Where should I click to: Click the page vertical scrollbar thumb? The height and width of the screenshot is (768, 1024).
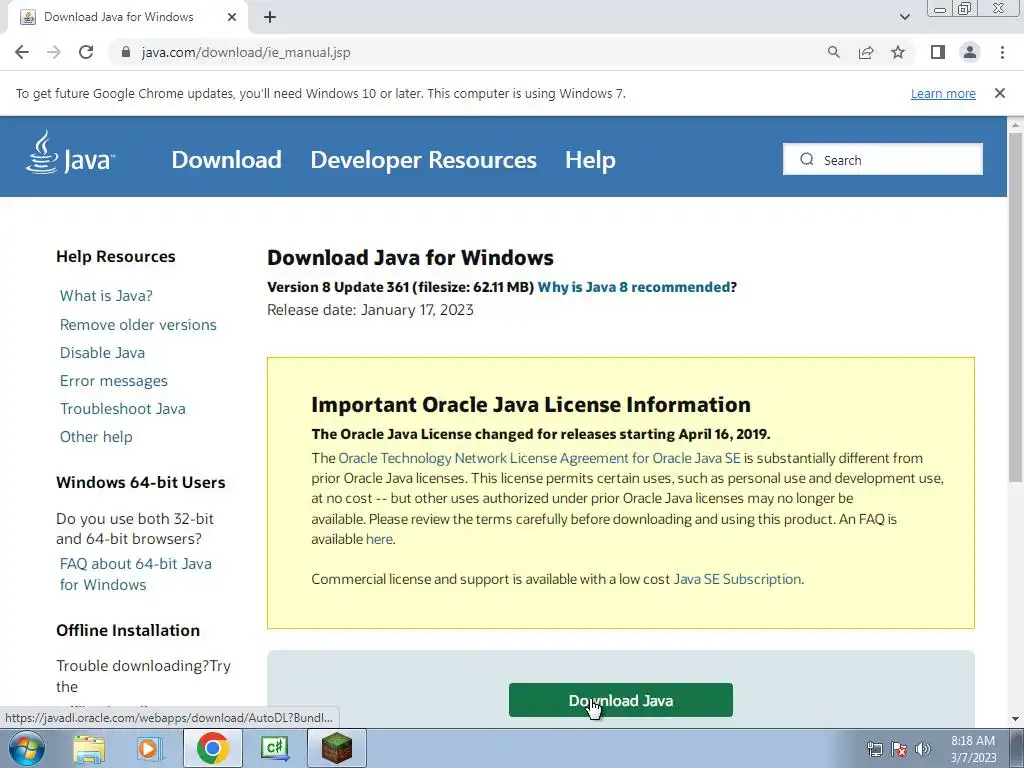pos(1015,307)
